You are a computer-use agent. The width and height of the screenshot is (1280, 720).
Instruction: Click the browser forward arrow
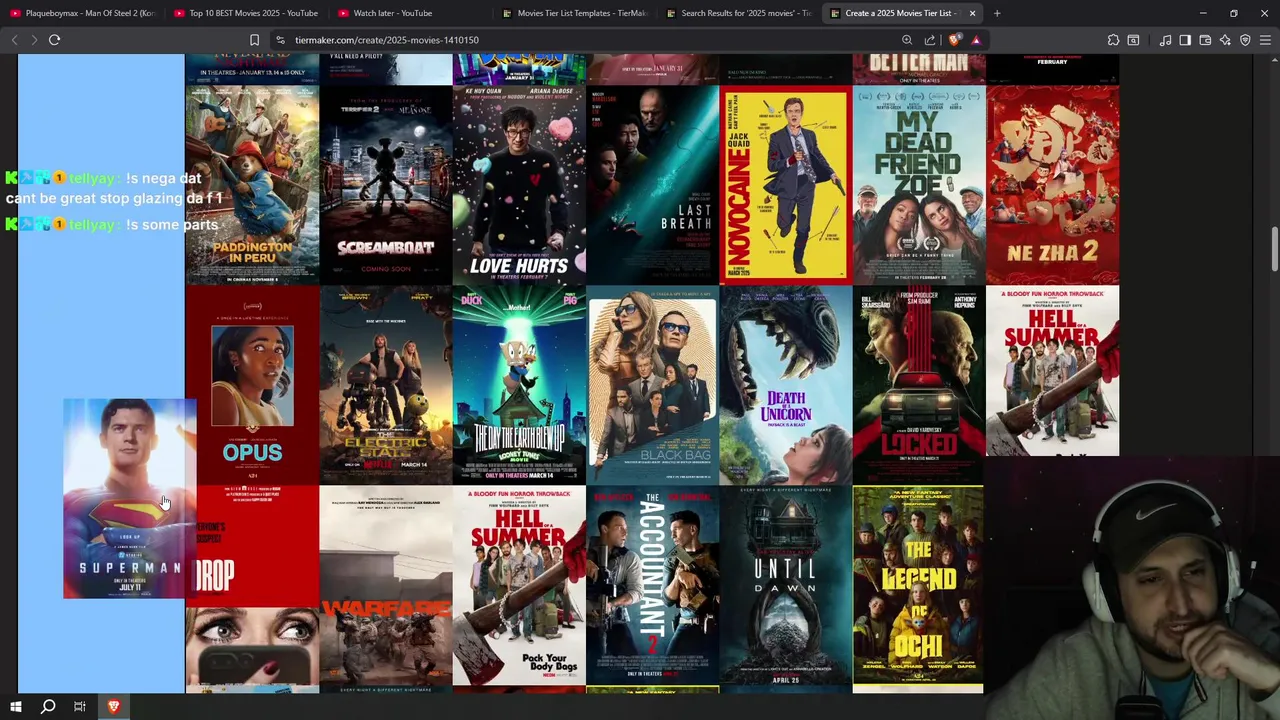pyautogui.click(x=33, y=40)
